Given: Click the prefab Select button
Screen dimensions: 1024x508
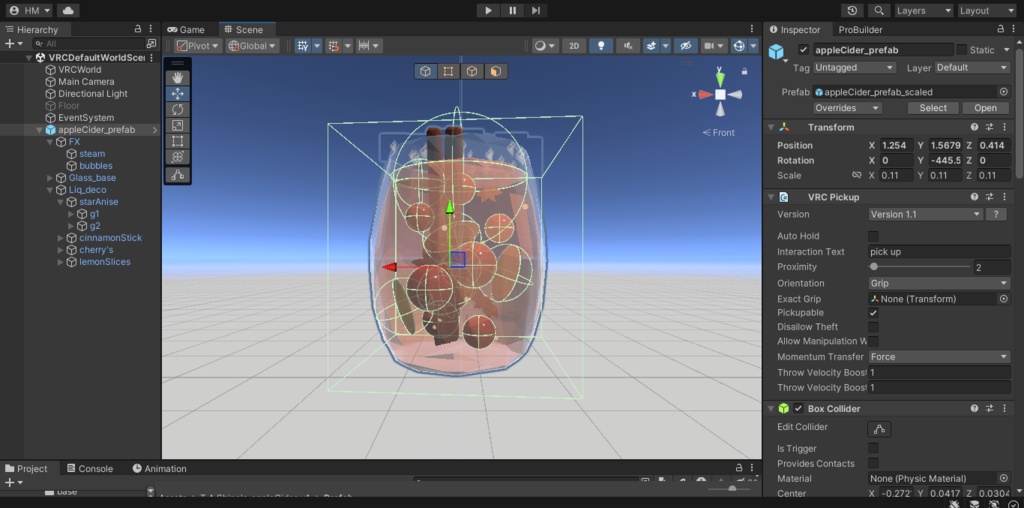Looking at the screenshot, I should coord(933,108).
